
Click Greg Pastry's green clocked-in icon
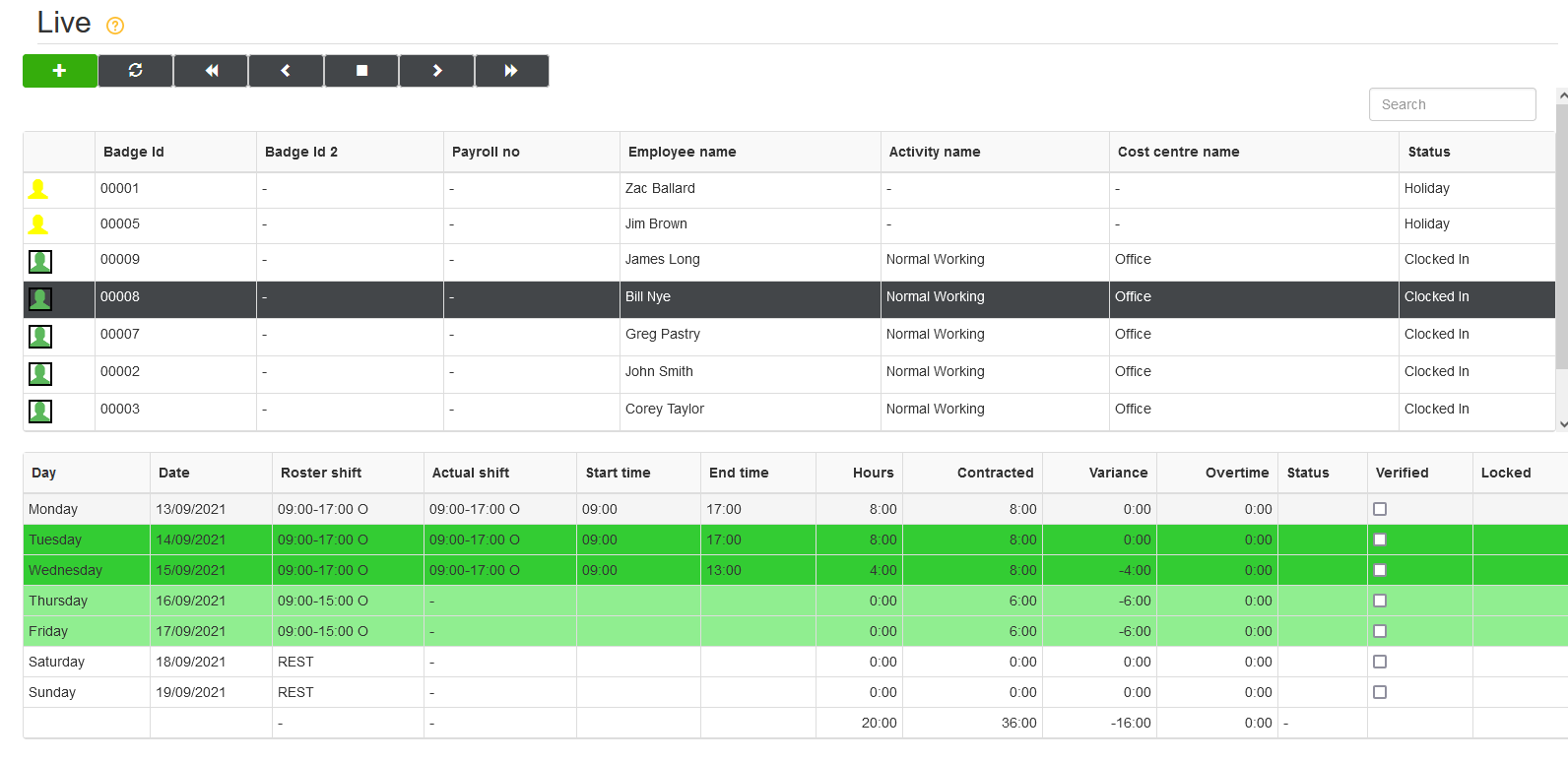40,336
